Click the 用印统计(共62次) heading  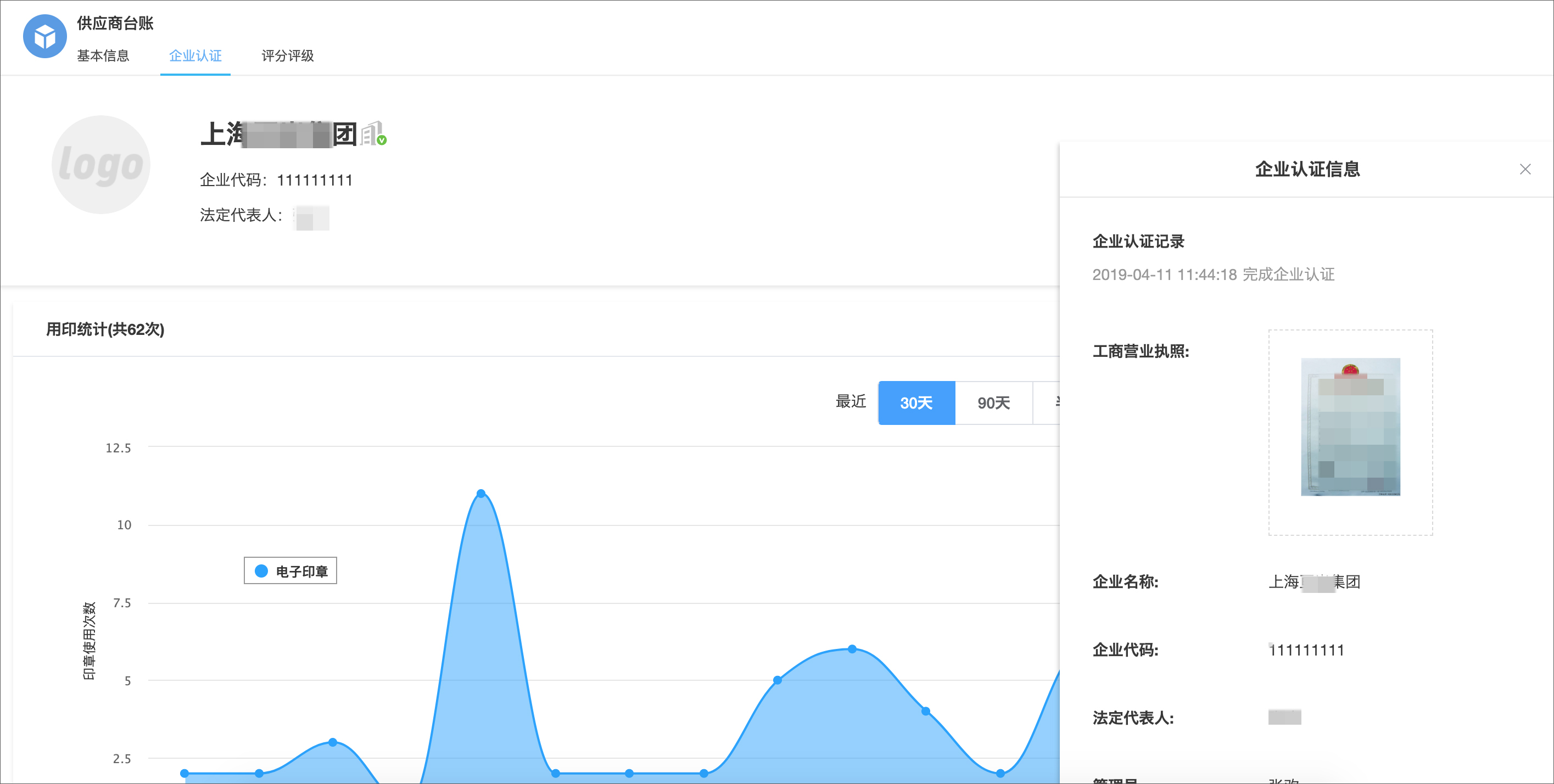point(105,329)
